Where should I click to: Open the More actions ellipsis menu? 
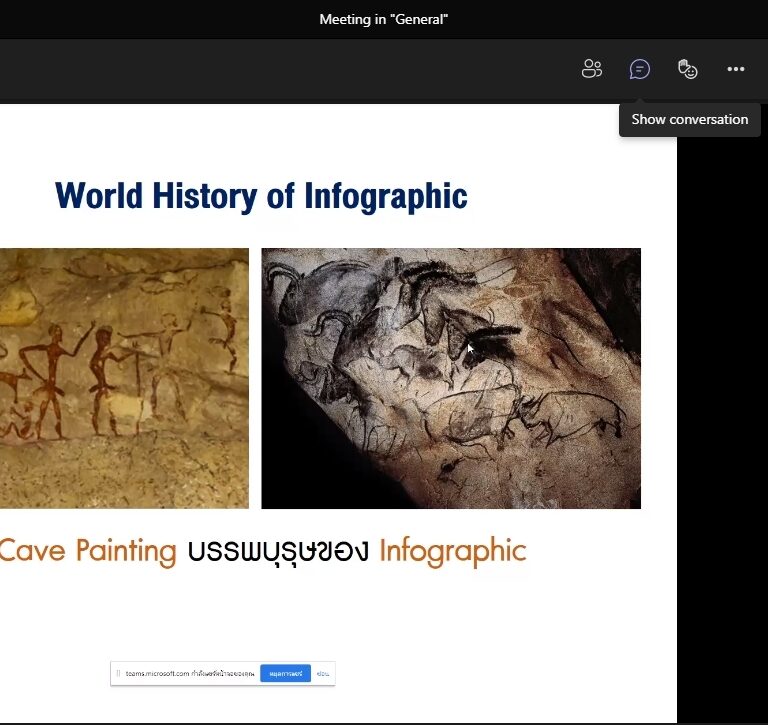(736, 69)
